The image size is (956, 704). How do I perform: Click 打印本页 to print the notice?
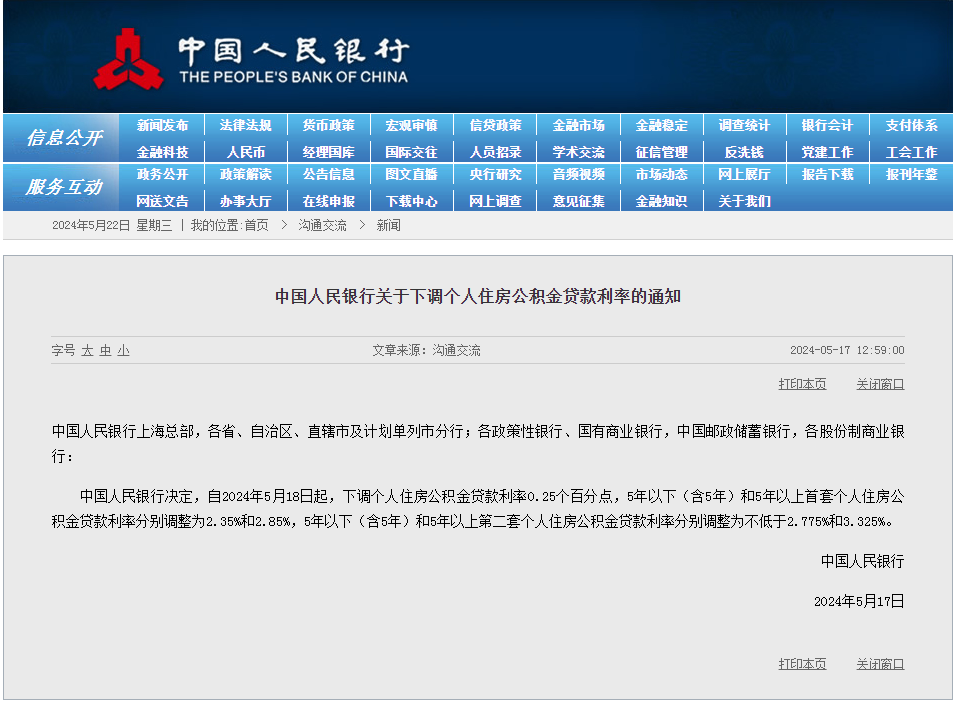[x=801, y=384]
